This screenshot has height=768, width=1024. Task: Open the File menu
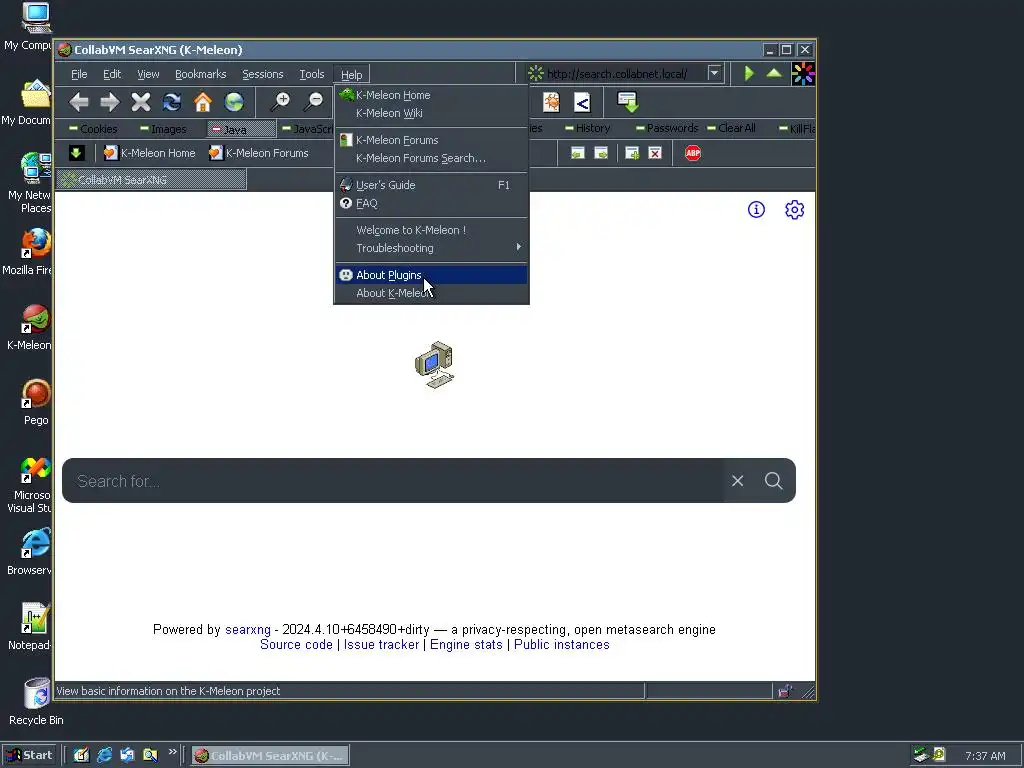[79, 74]
